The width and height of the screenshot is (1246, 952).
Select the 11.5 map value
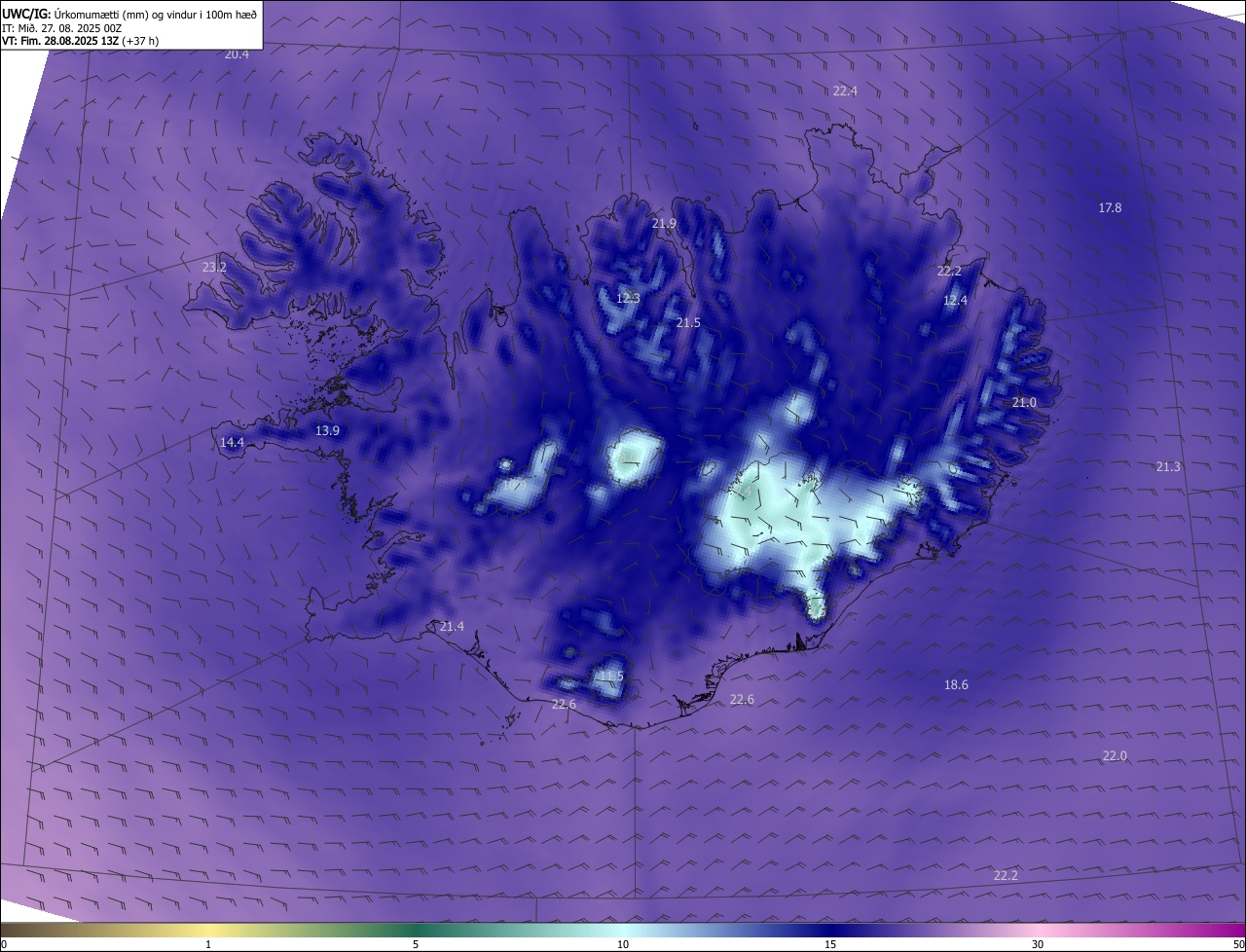610,676
